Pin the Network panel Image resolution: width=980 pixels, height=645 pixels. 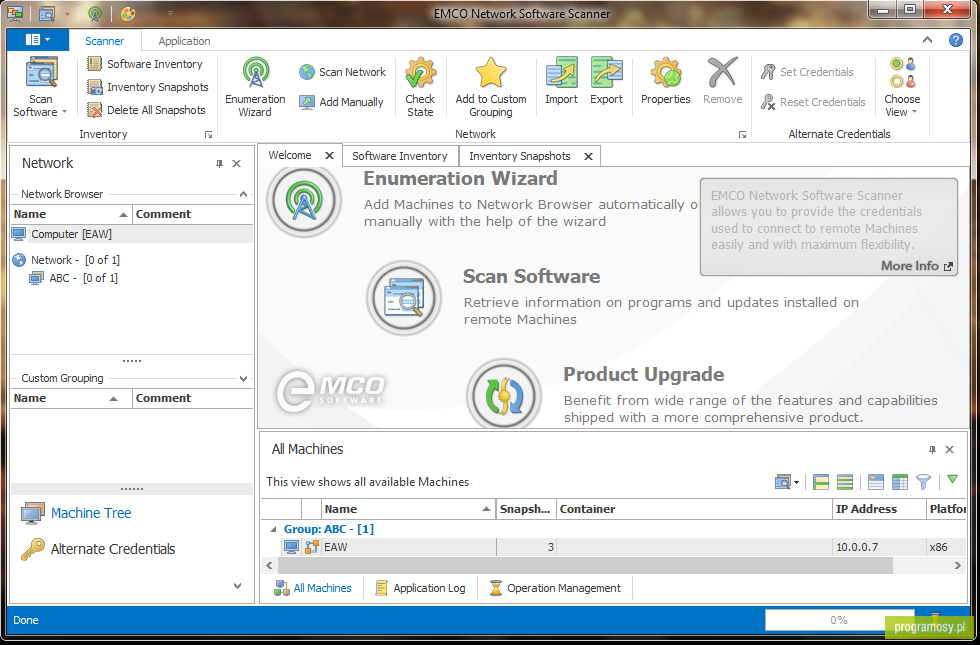(x=219, y=163)
